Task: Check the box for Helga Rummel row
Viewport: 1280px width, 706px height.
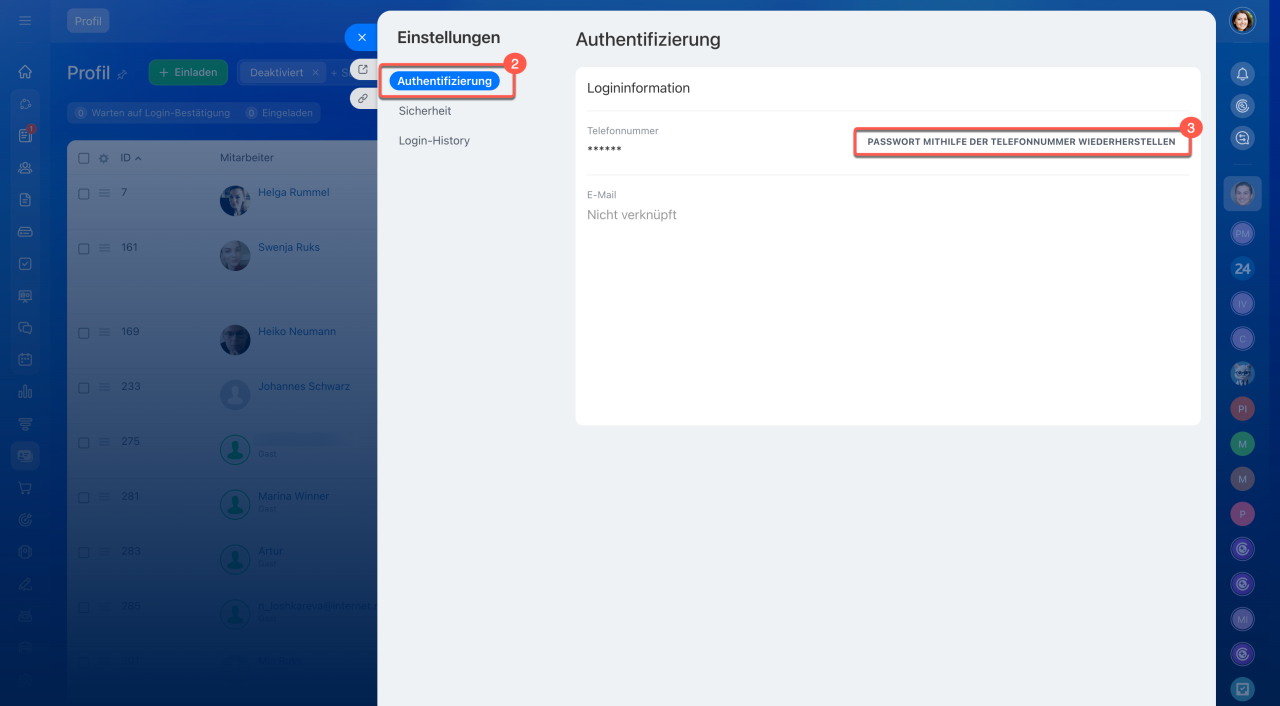Action: tap(84, 193)
